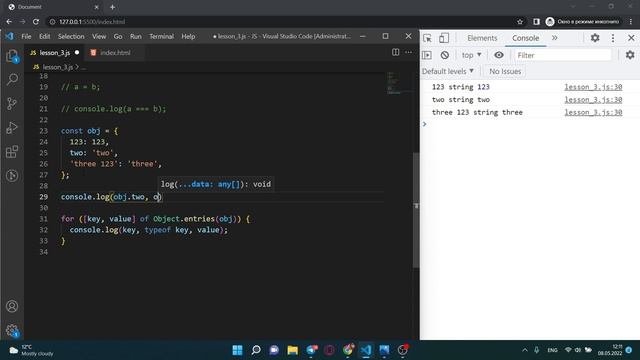Toggle the browser side panel
The height and width of the screenshot is (360, 640).
pyautogui.click(x=536, y=22)
